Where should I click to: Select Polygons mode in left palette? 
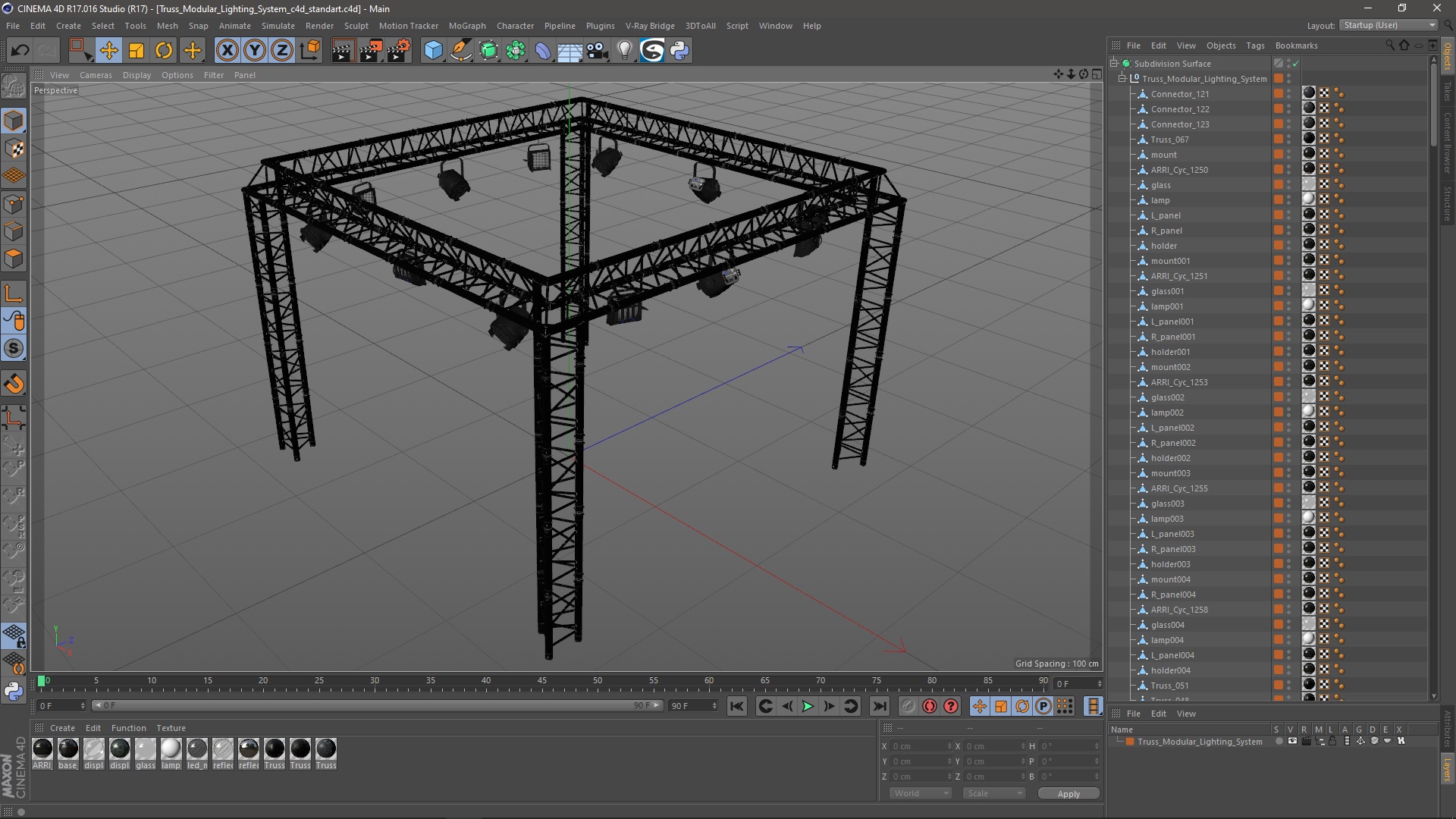point(14,259)
